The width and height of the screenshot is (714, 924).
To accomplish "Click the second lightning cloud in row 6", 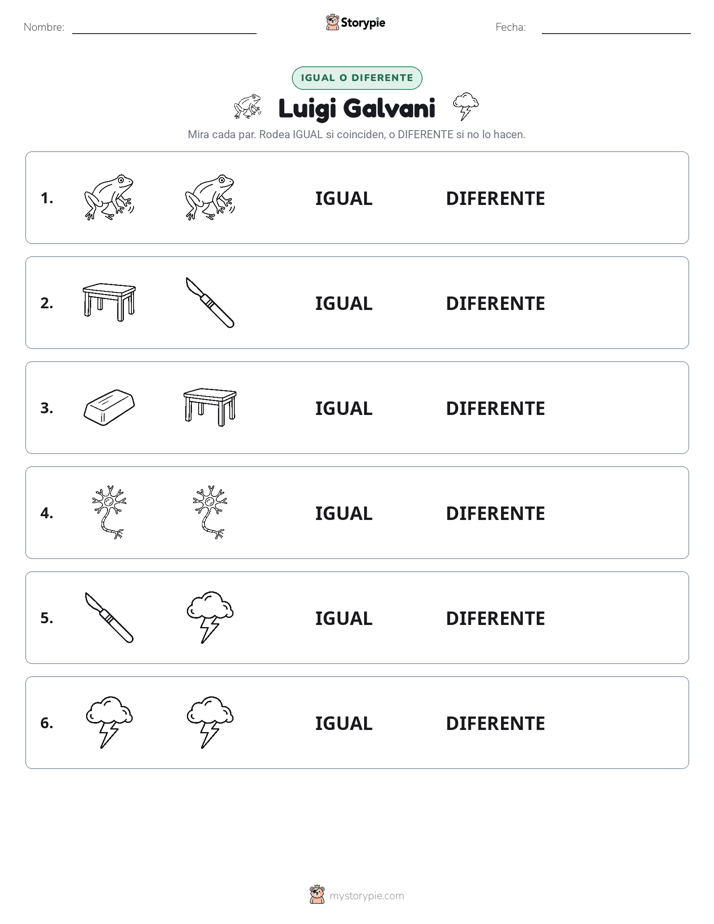I will pyautogui.click(x=210, y=722).
